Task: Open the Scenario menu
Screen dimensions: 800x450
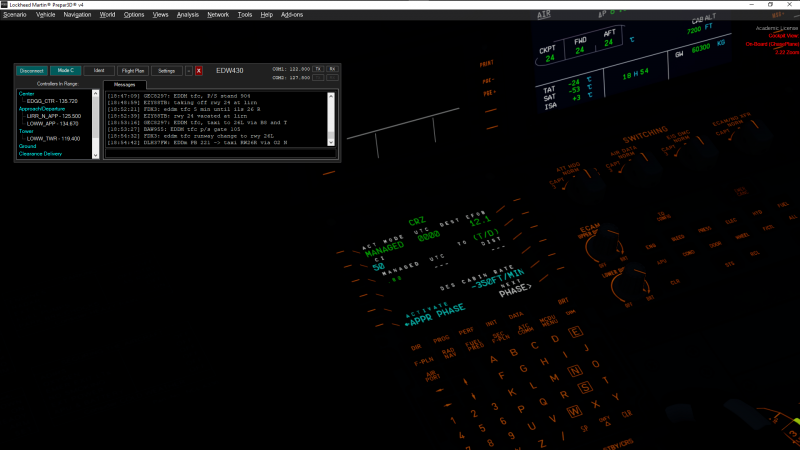Action: coord(15,15)
